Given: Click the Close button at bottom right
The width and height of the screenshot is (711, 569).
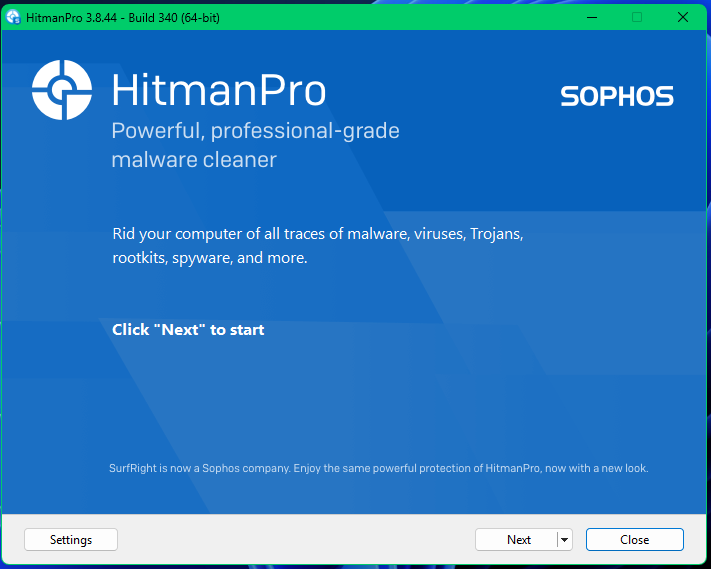Looking at the screenshot, I should [634, 540].
